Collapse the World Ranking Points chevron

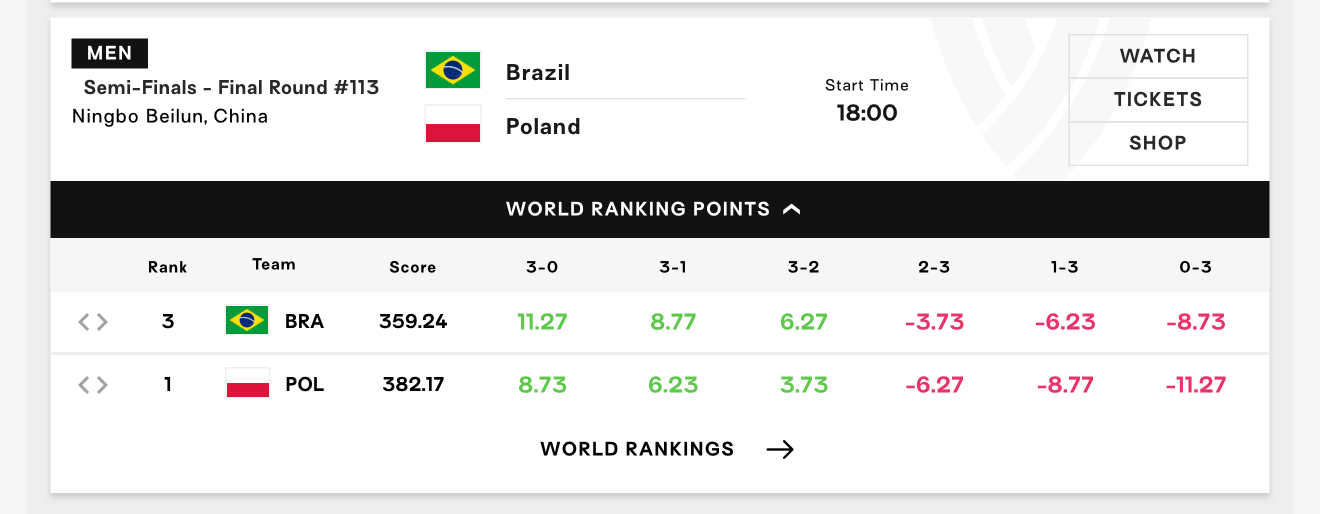click(792, 209)
